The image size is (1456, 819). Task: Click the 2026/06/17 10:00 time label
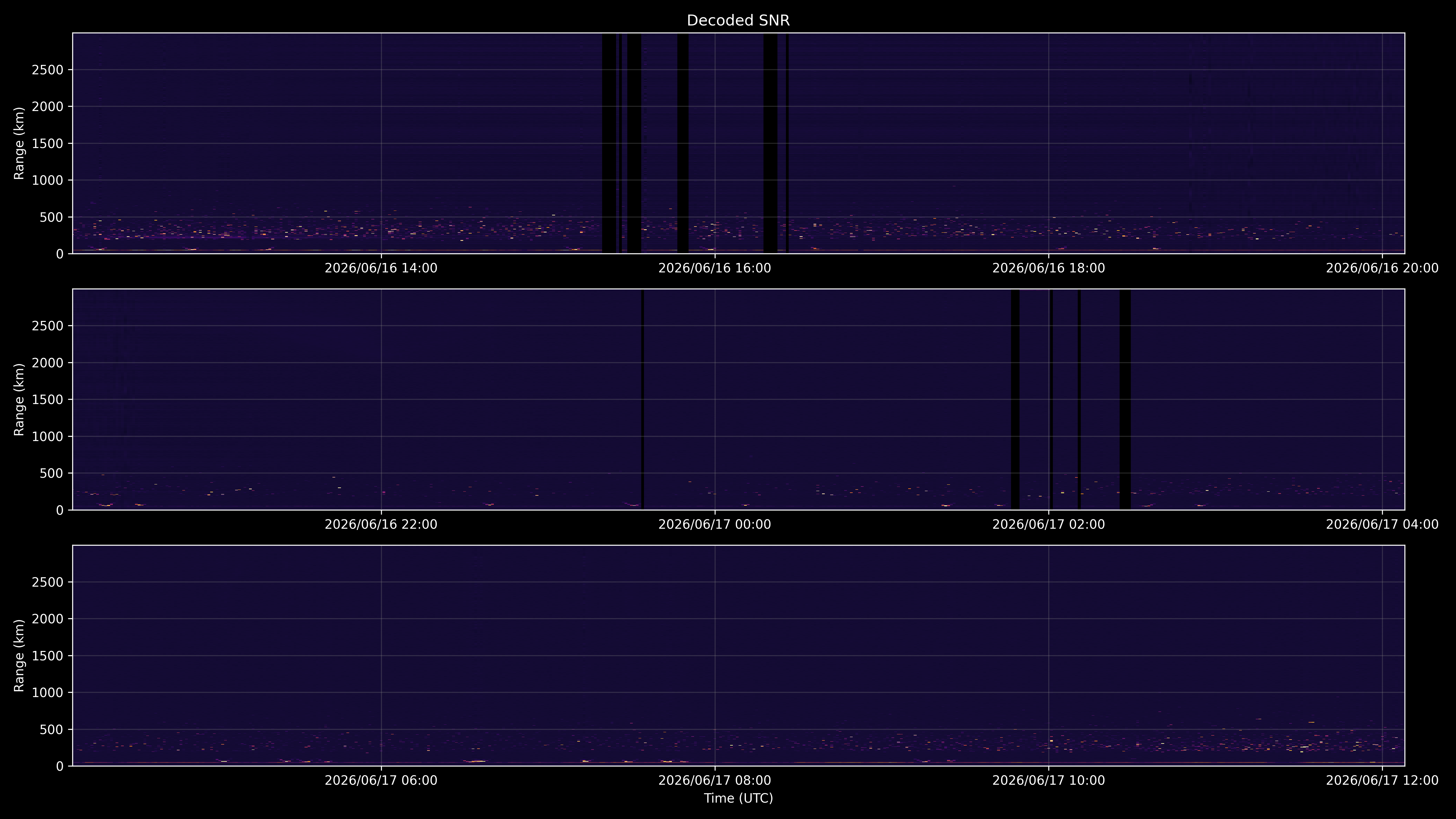click(1049, 780)
